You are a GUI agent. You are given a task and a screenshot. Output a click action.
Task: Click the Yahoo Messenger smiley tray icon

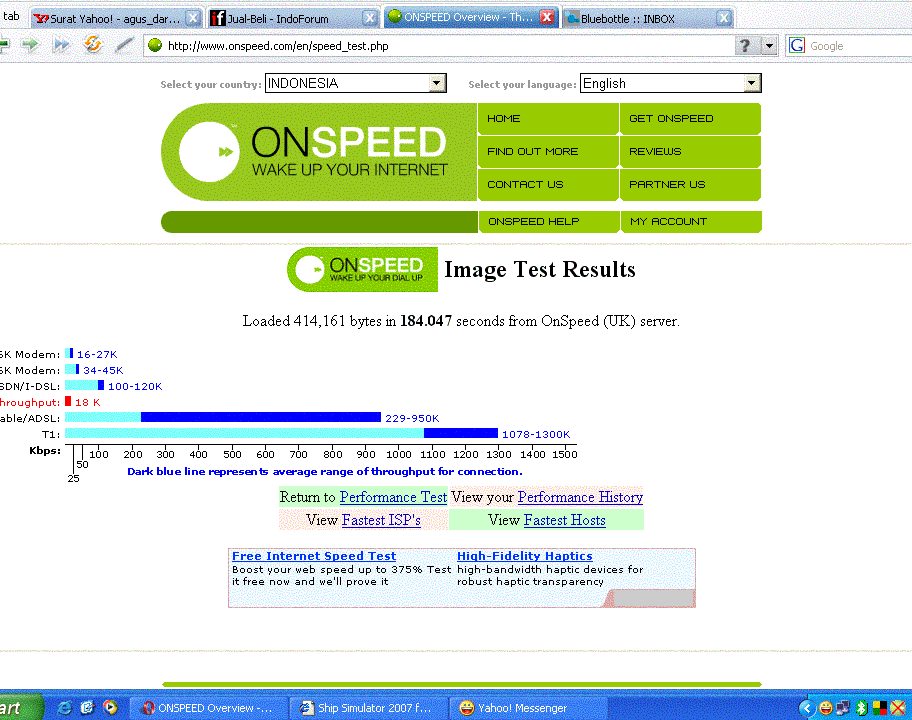click(x=825, y=708)
